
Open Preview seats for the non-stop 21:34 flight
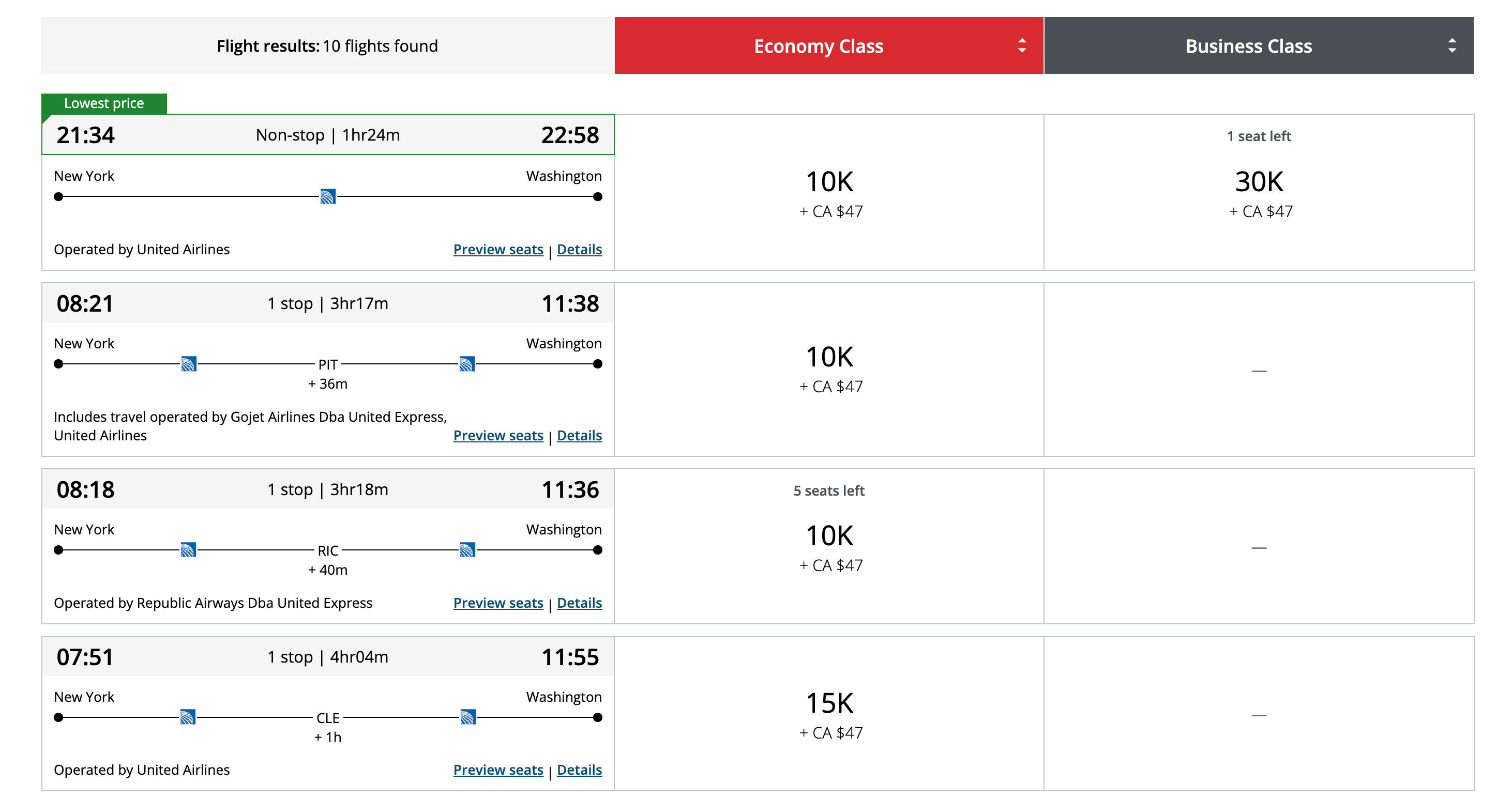pos(498,249)
